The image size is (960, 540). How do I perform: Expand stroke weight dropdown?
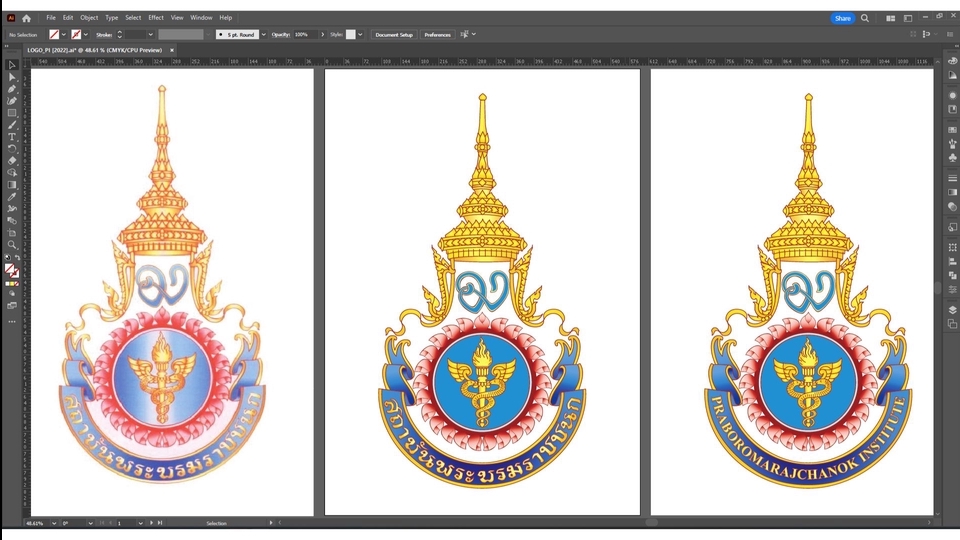point(151,35)
